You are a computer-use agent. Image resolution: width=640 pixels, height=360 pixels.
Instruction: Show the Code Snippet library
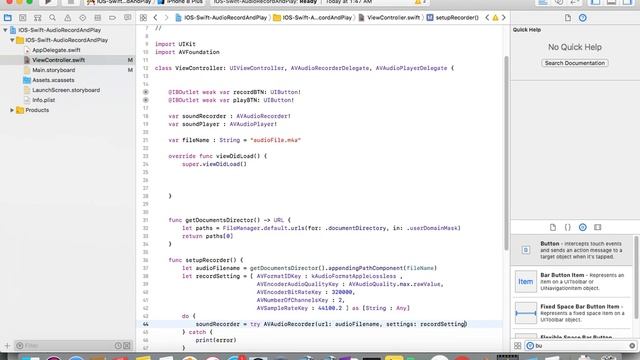tap(567, 227)
